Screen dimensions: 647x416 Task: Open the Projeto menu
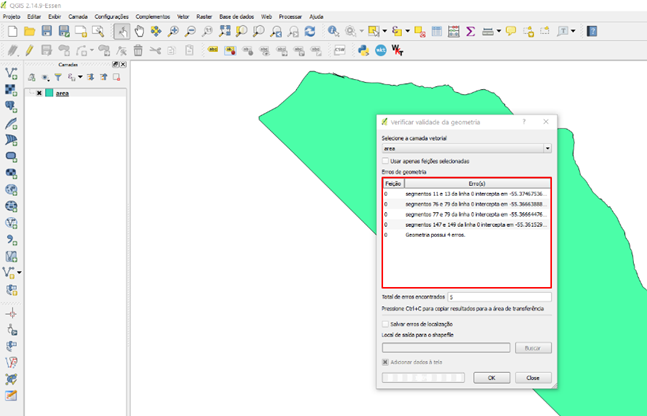tap(12, 17)
